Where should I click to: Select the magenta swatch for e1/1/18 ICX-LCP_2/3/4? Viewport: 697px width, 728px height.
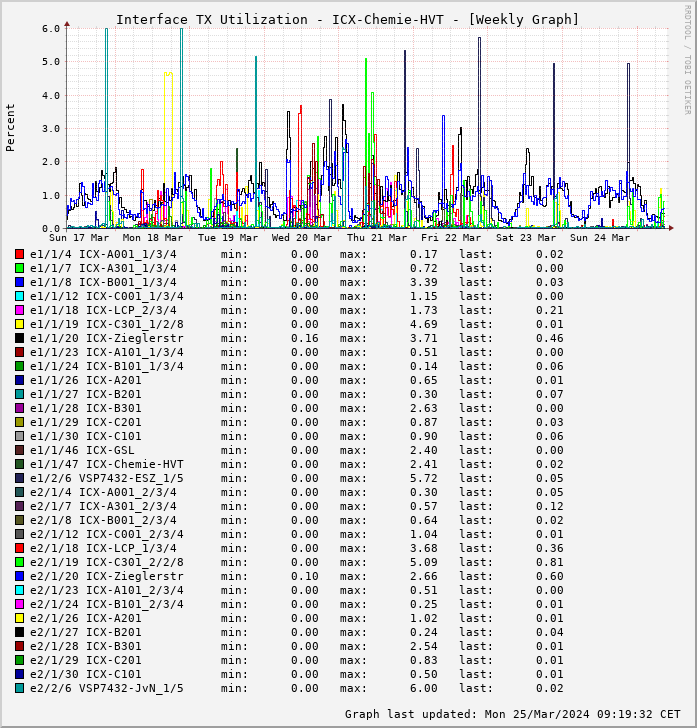(19, 310)
